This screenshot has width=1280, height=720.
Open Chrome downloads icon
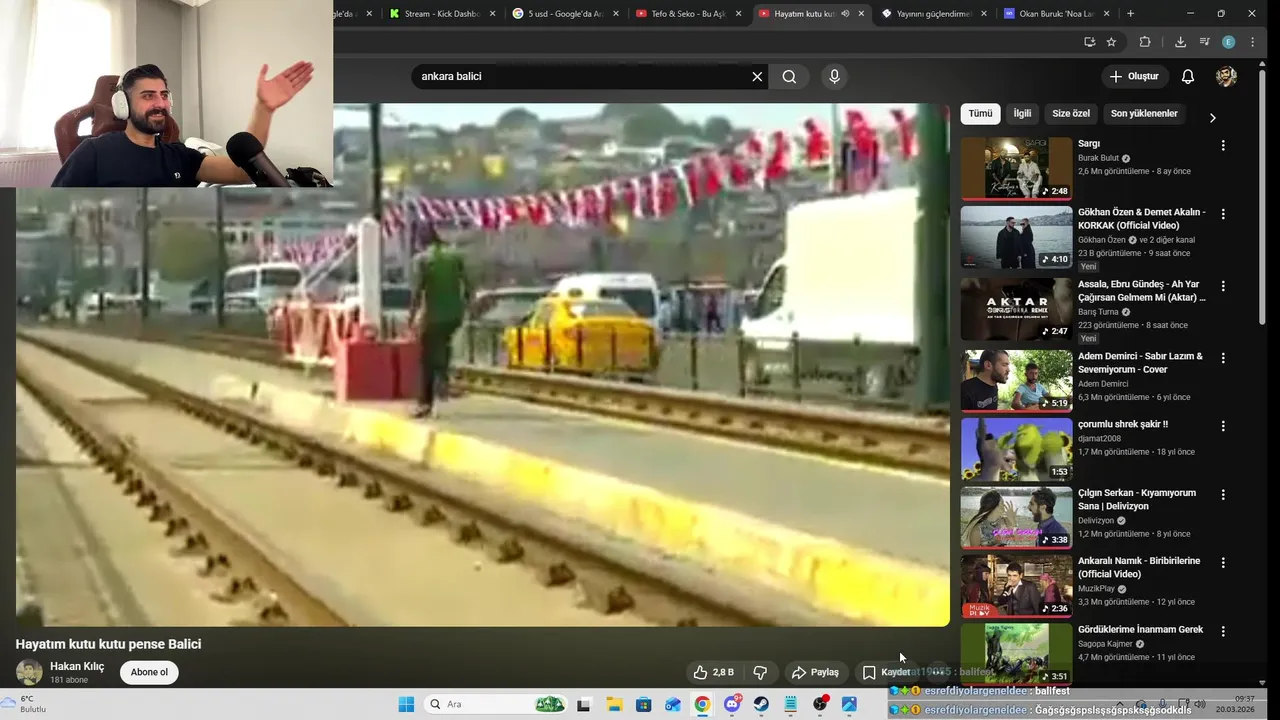pyautogui.click(x=1180, y=42)
